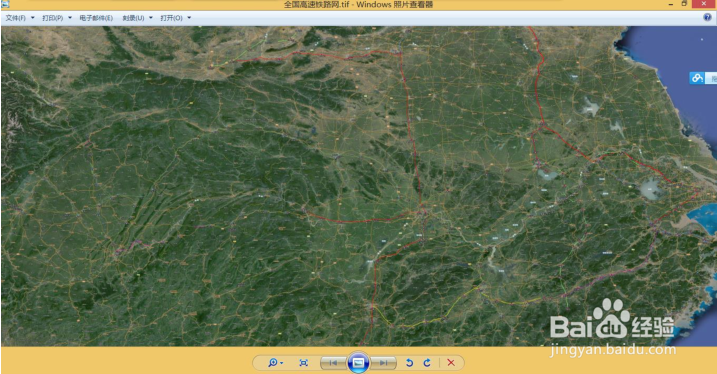Open the 打印(P) menu
This screenshot has height=374, width=717.
coord(53,18)
